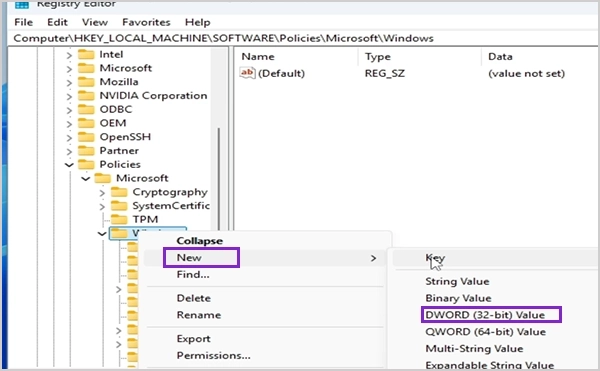Select Binary Value in the New submenu

point(458,298)
